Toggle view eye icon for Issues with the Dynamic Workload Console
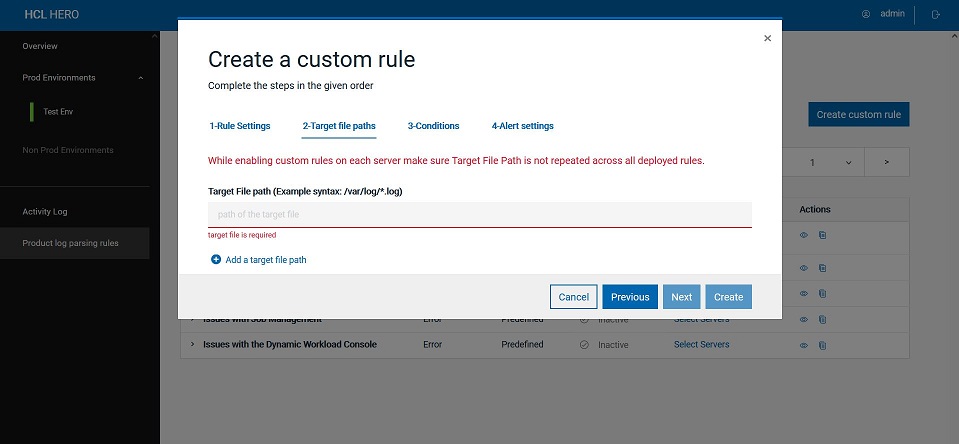 (x=803, y=345)
